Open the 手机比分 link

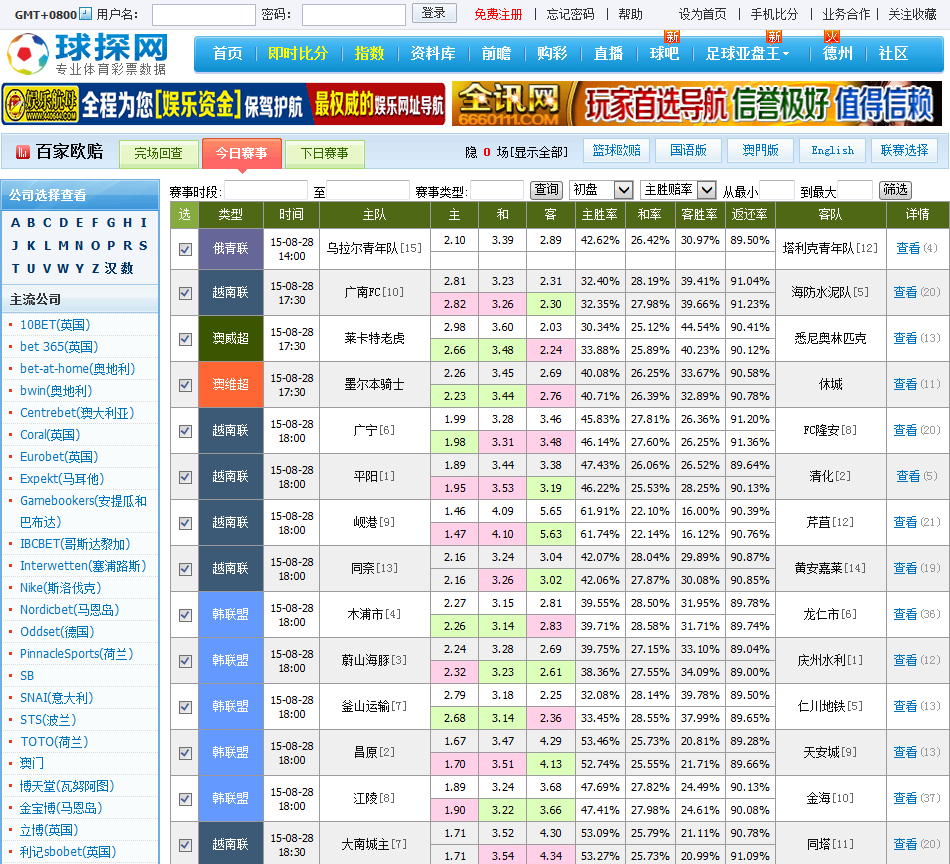pyautogui.click(x=774, y=15)
